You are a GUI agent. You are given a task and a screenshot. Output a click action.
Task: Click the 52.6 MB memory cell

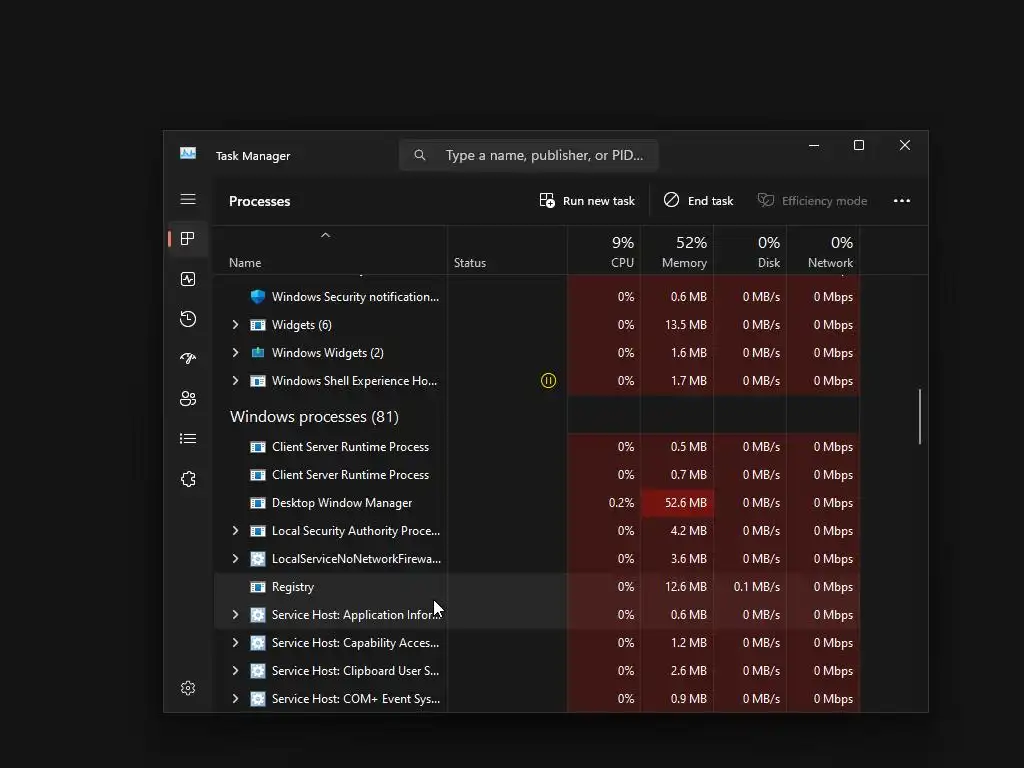pyautogui.click(x=677, y=503)
